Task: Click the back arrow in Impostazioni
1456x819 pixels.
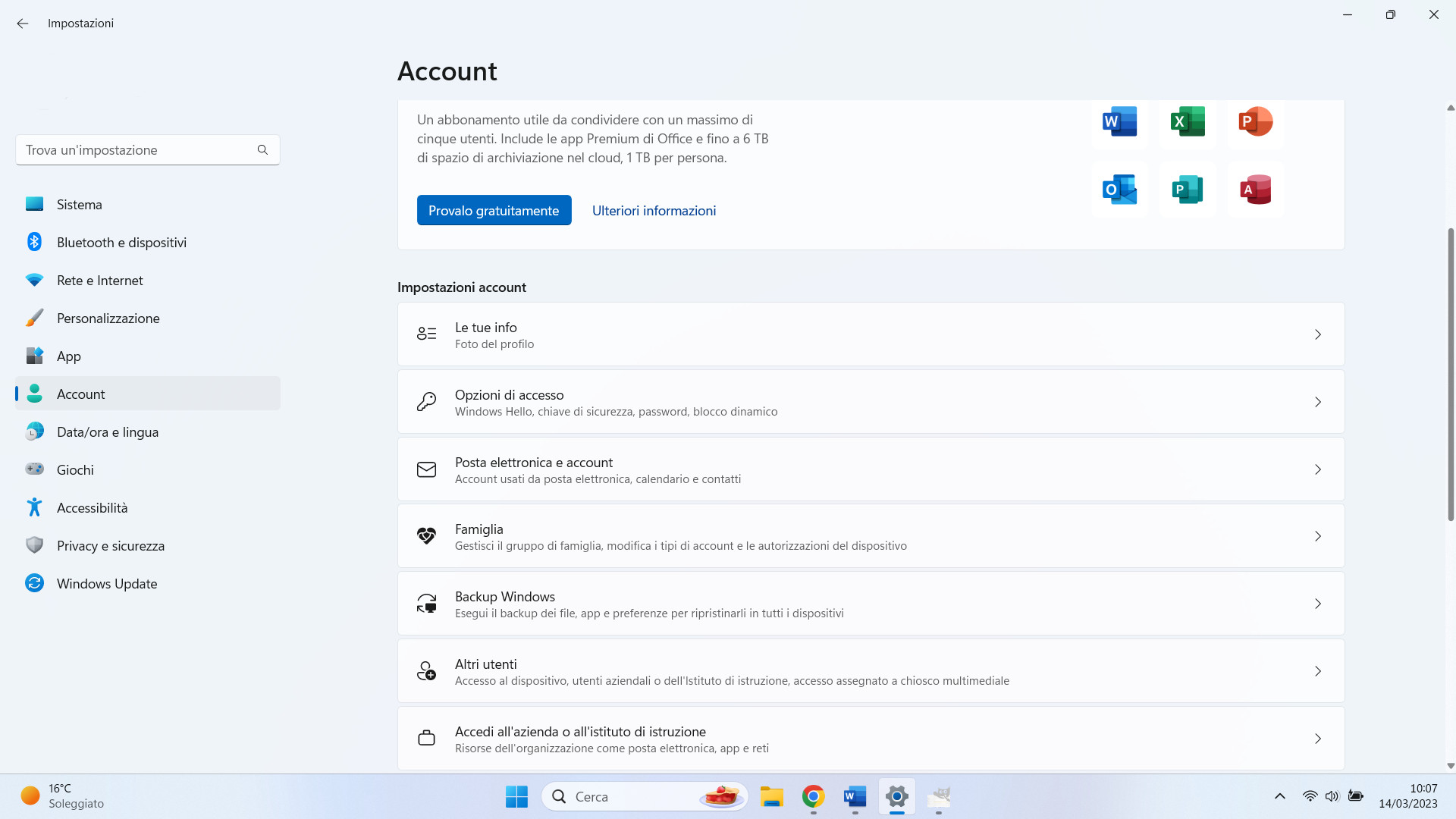Action: 22,24
